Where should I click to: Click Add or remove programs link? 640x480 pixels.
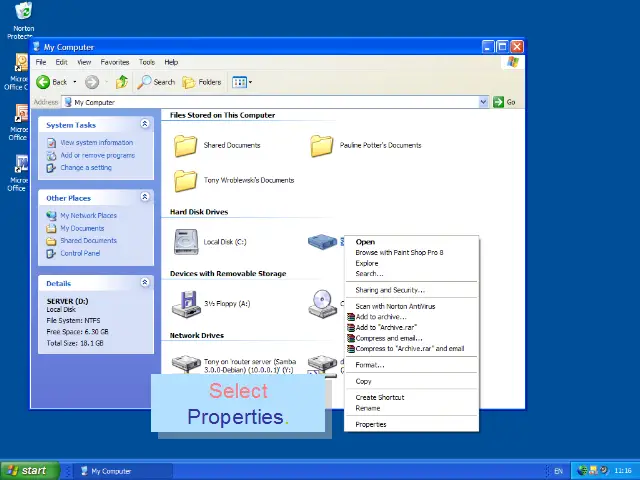point(98,155)
